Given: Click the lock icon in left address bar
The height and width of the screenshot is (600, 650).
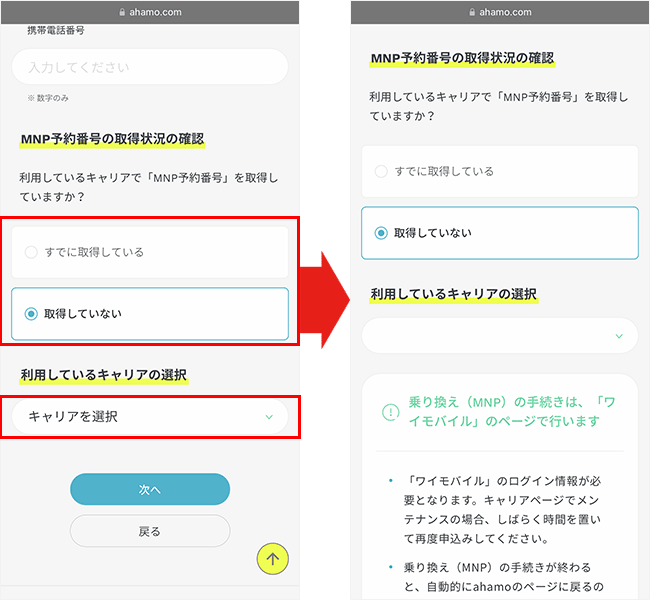Looking at the screenshot, I should pos(122,12).
